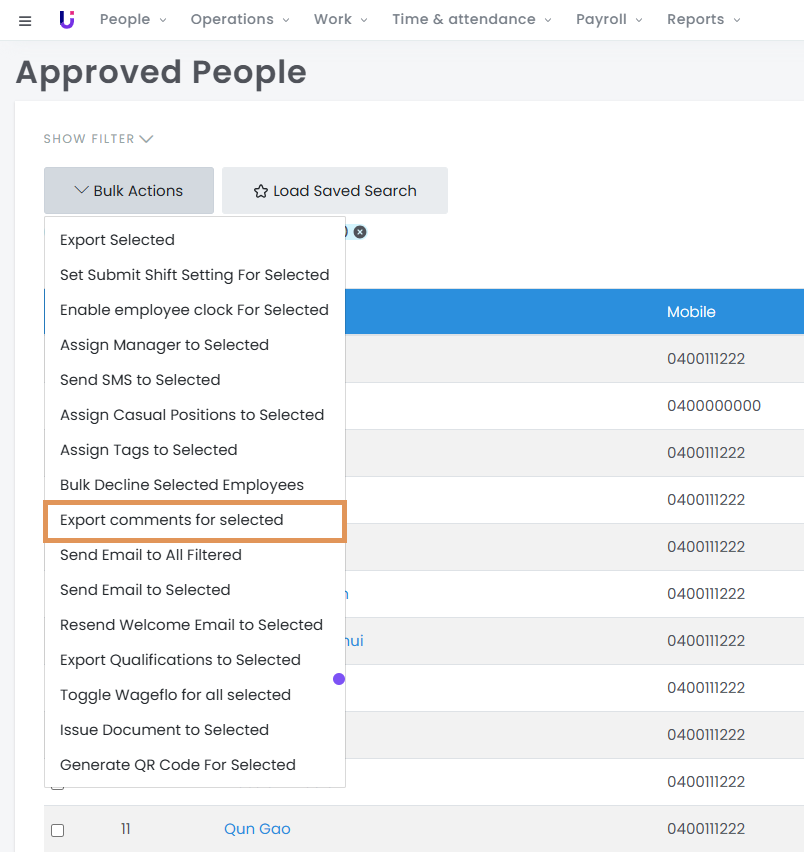The width and height of the screenshot is (804, 852).
Task: Click the purple U logo icon
Action: 67,20
